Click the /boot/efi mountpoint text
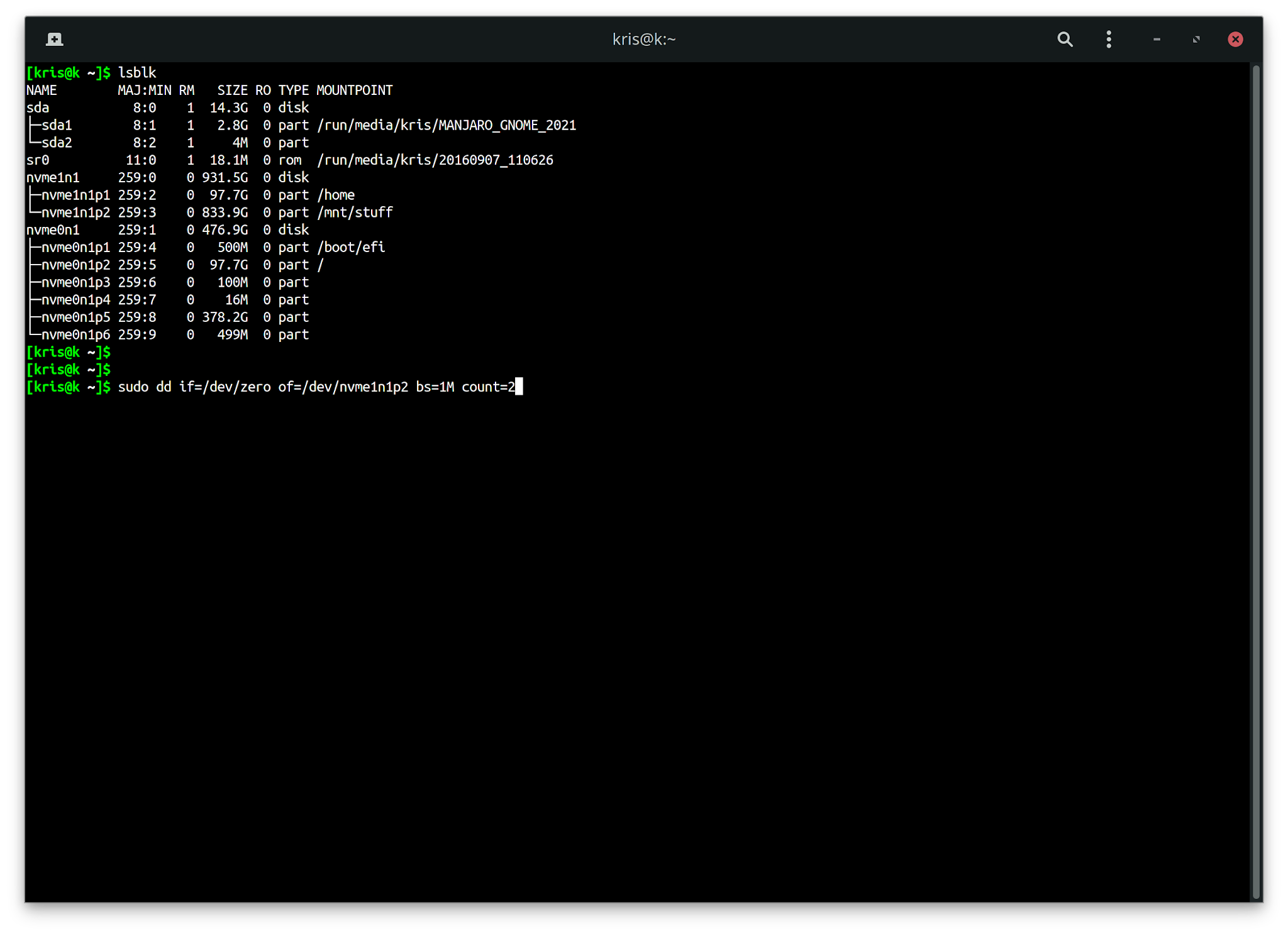The width and height of the screenshot is (1288, 936). click(350, 247)
